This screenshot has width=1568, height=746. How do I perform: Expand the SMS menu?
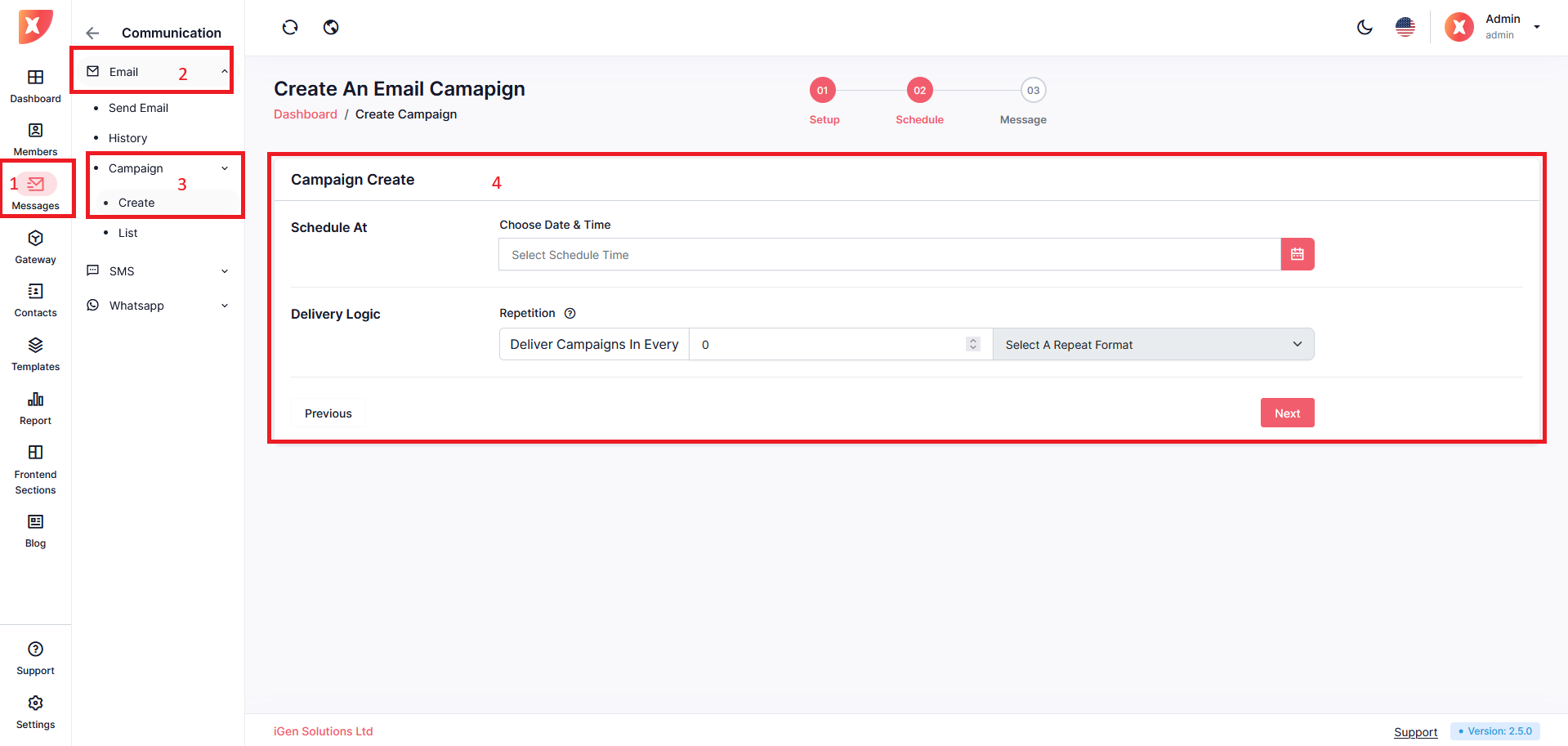[158, 271]
